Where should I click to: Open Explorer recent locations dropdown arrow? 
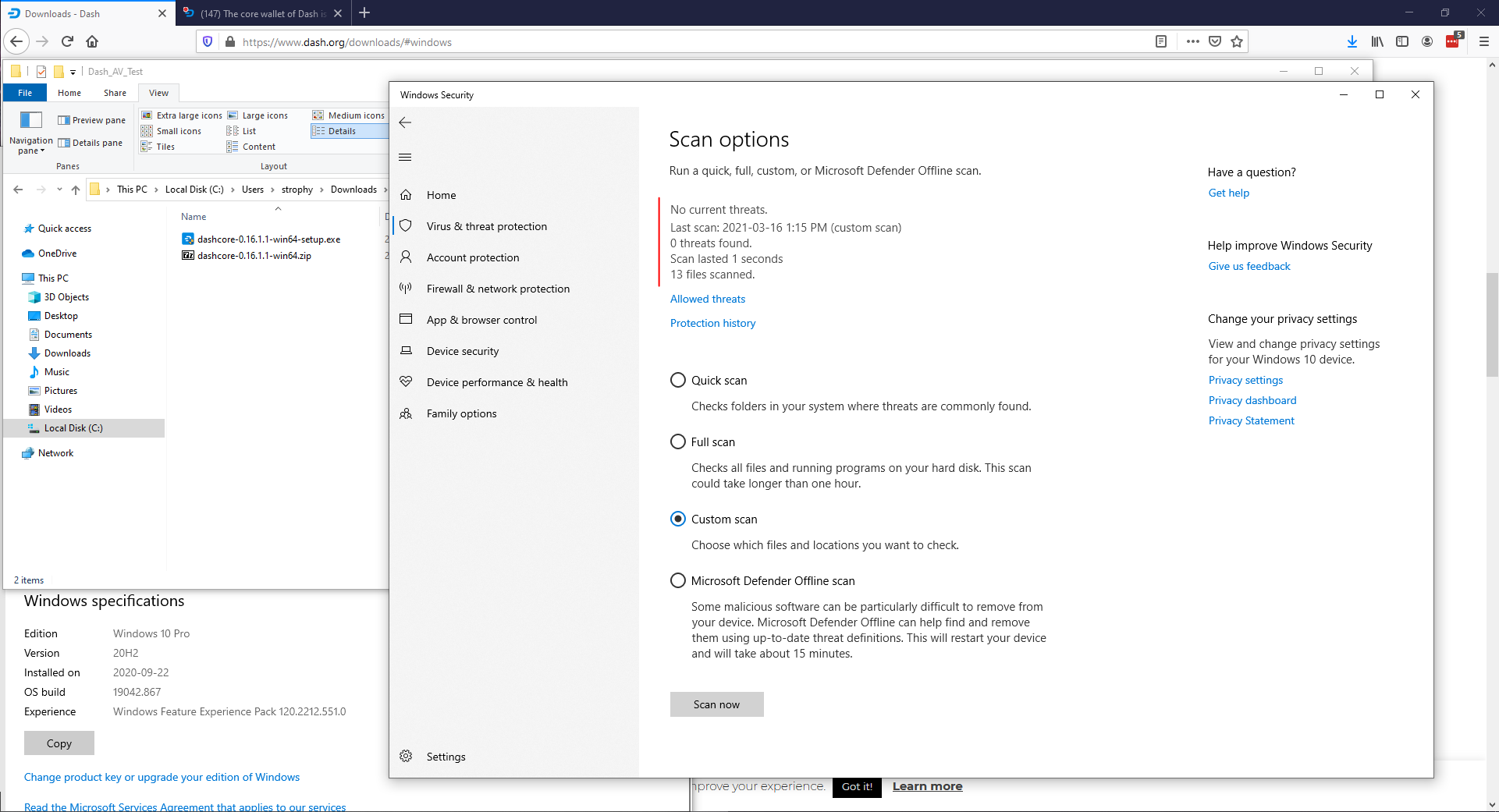59,190
